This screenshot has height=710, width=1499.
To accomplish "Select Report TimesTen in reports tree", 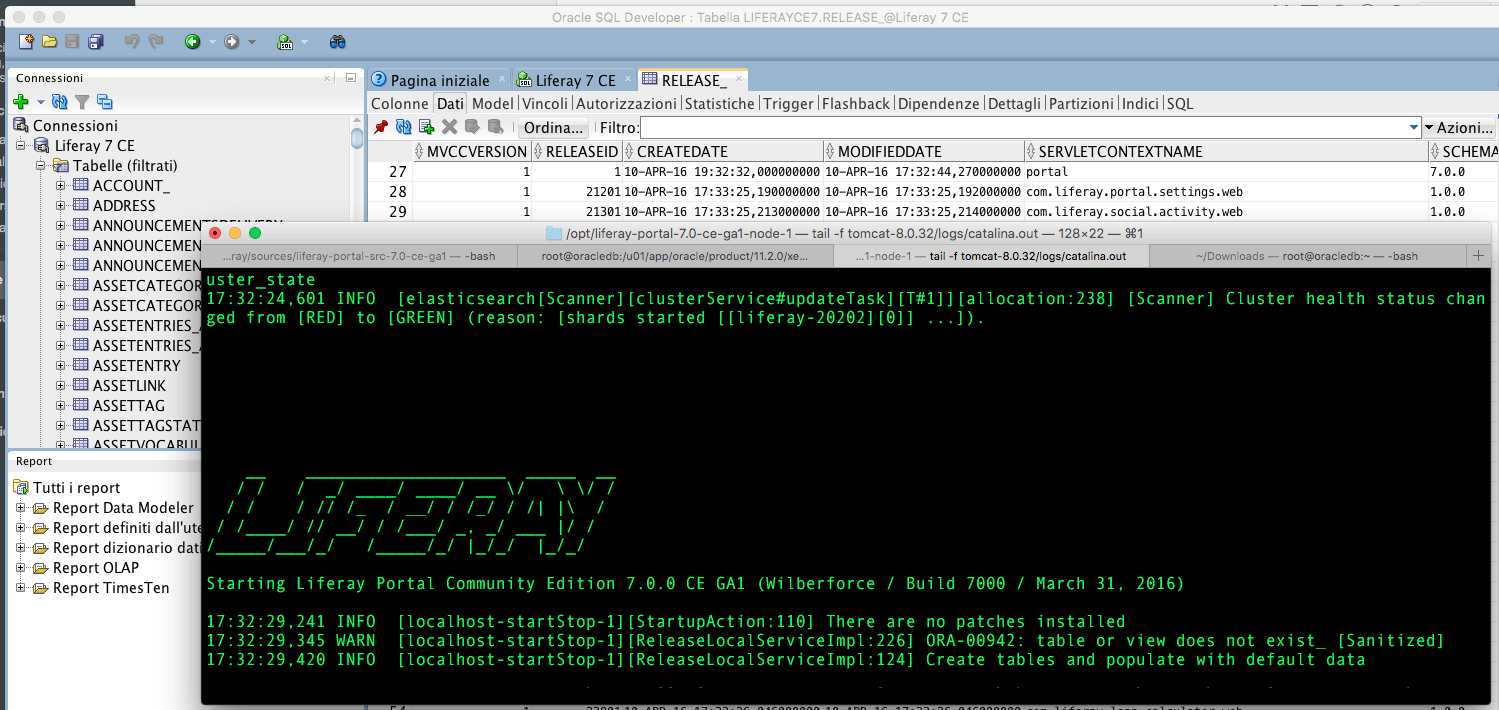I will (111, 588).
